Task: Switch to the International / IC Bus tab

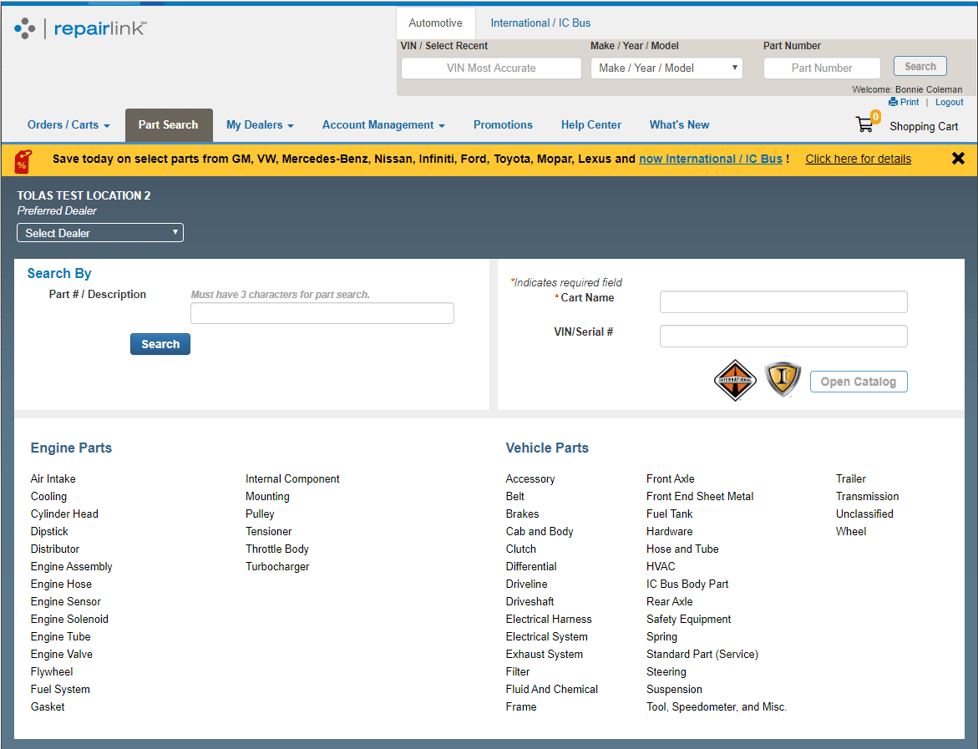Action: pos(540,23)
